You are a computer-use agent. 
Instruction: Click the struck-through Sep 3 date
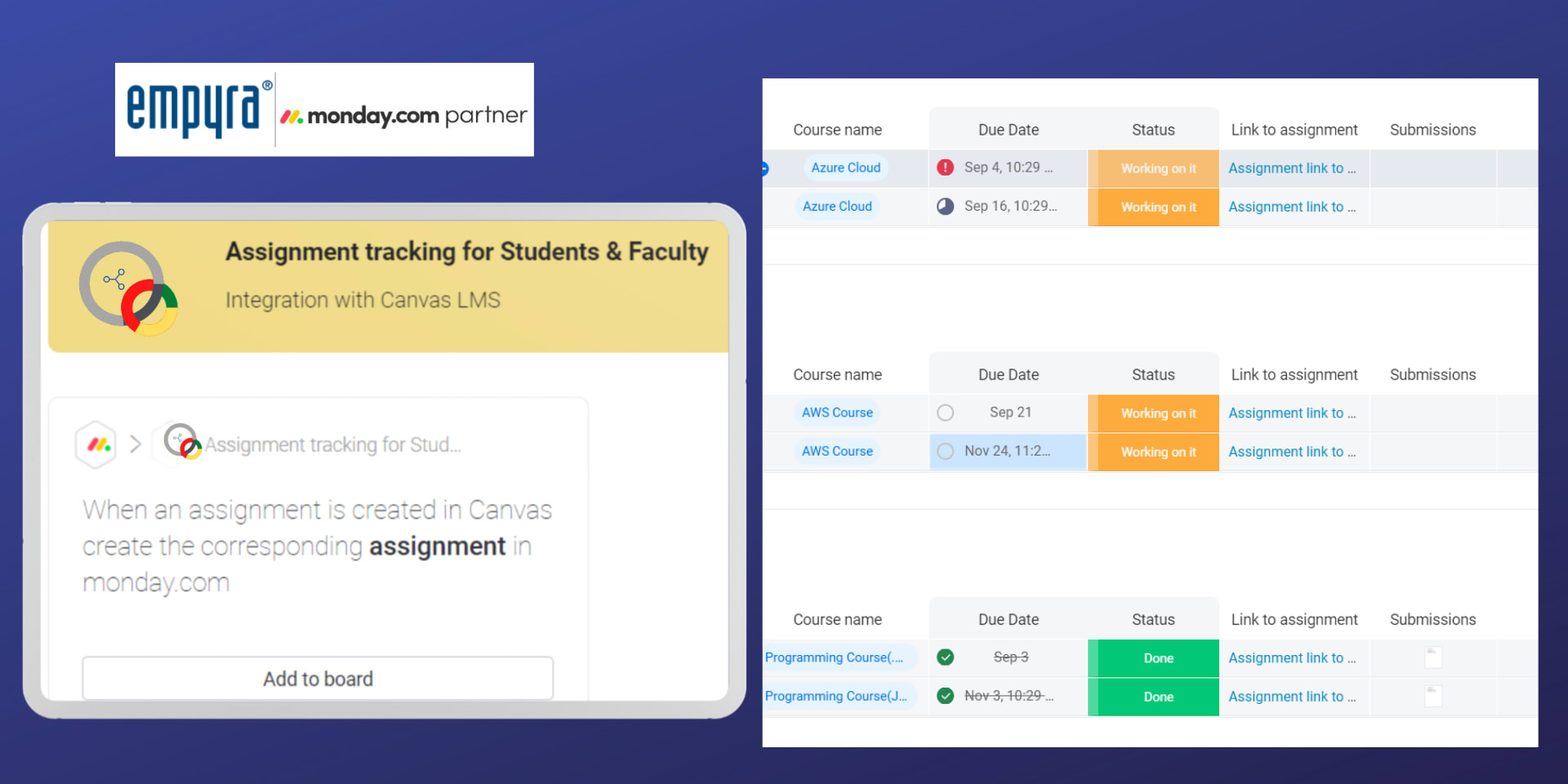pos(1010,657)
